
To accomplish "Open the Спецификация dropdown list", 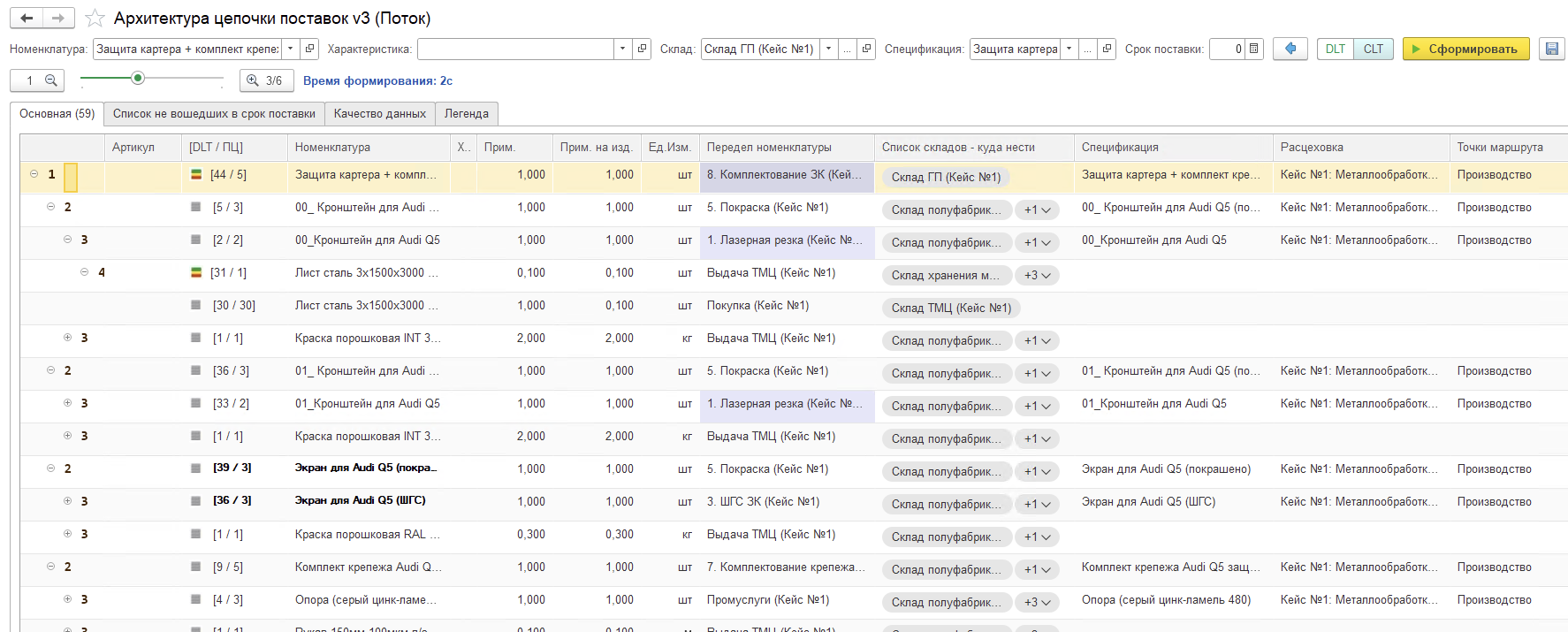I will (x=1069, y=49).
